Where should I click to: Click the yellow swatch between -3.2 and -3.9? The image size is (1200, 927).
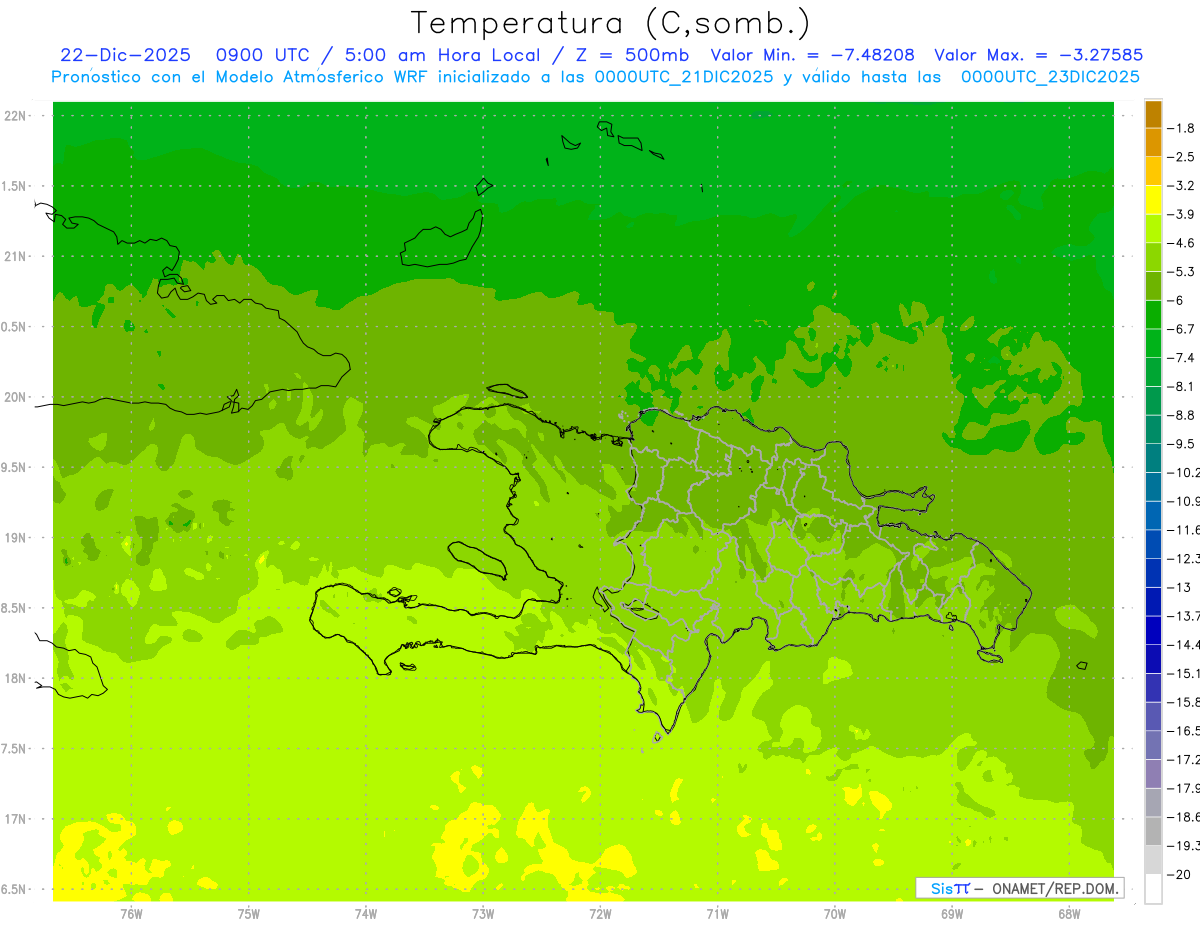pyautogui.click(x=1153, y=200)
